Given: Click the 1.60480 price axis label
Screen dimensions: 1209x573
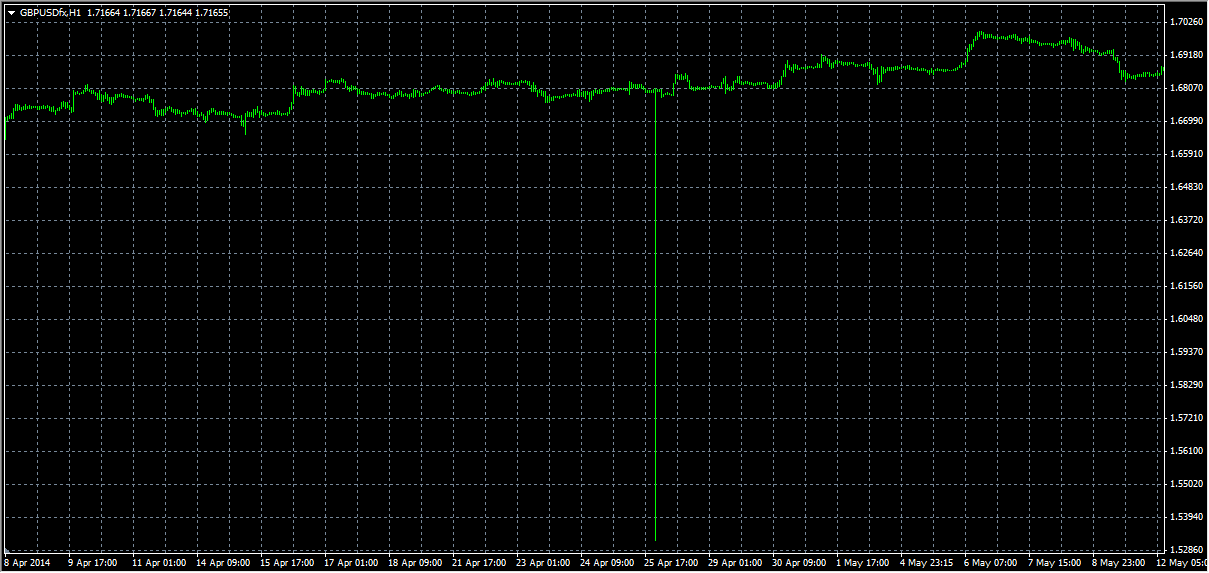Looking at the screenshot, I should click(x=1186, y=318).
